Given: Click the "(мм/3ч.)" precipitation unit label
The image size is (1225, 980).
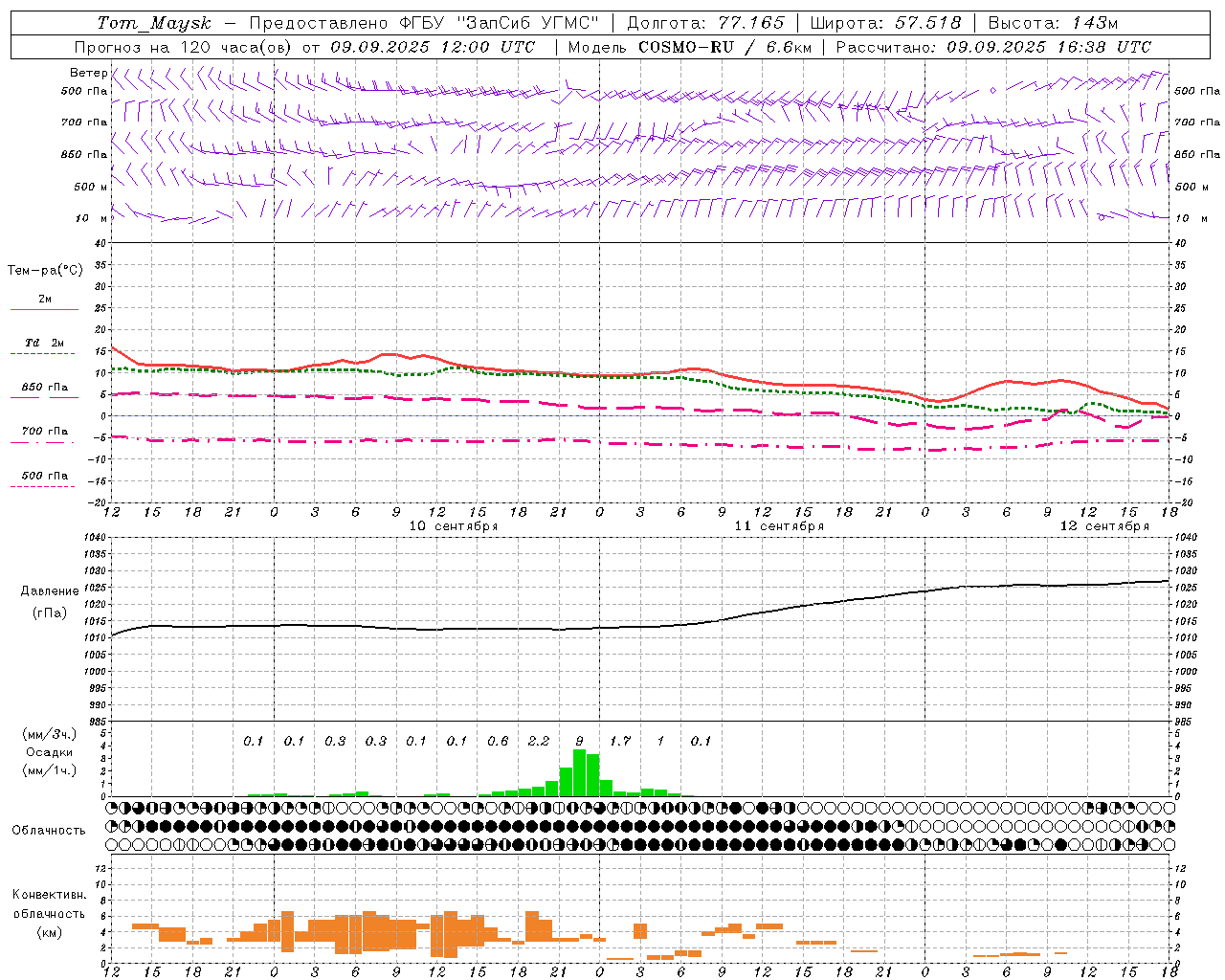Looking at the screenshot, I should click(x=50, y=734).
